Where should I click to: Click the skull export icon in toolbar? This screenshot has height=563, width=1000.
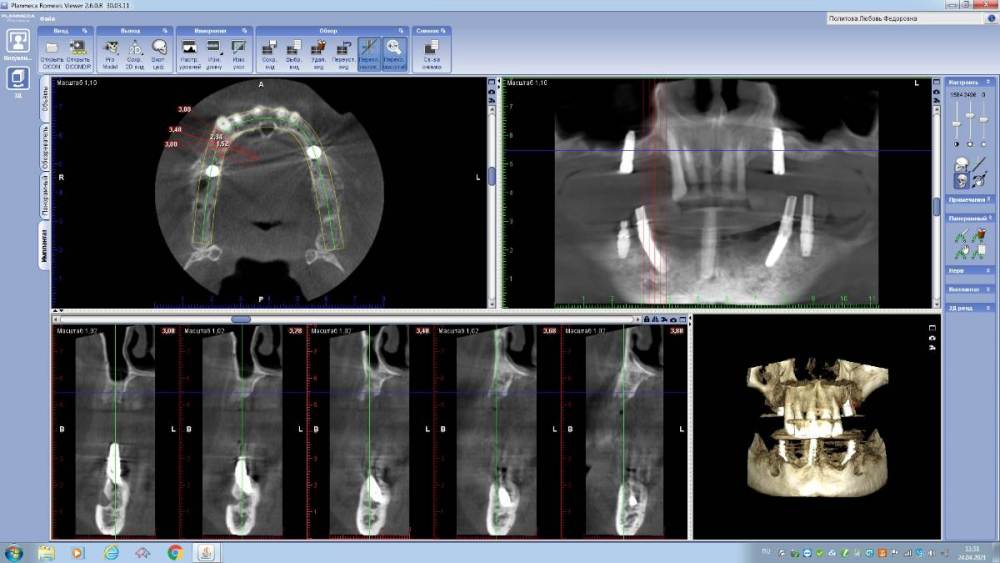[158, 48]
